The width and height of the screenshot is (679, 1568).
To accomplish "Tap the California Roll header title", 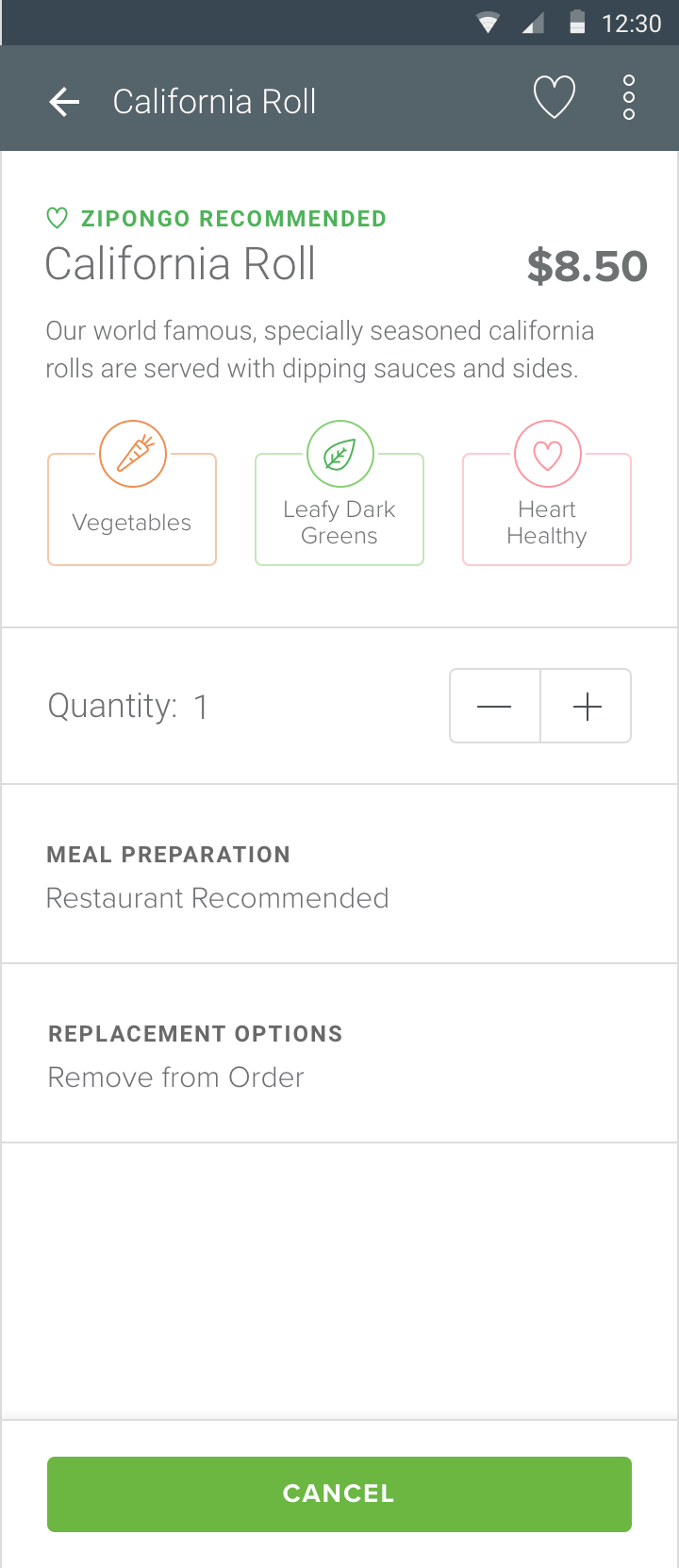I will pyautogui.click(x=214, y=101).
